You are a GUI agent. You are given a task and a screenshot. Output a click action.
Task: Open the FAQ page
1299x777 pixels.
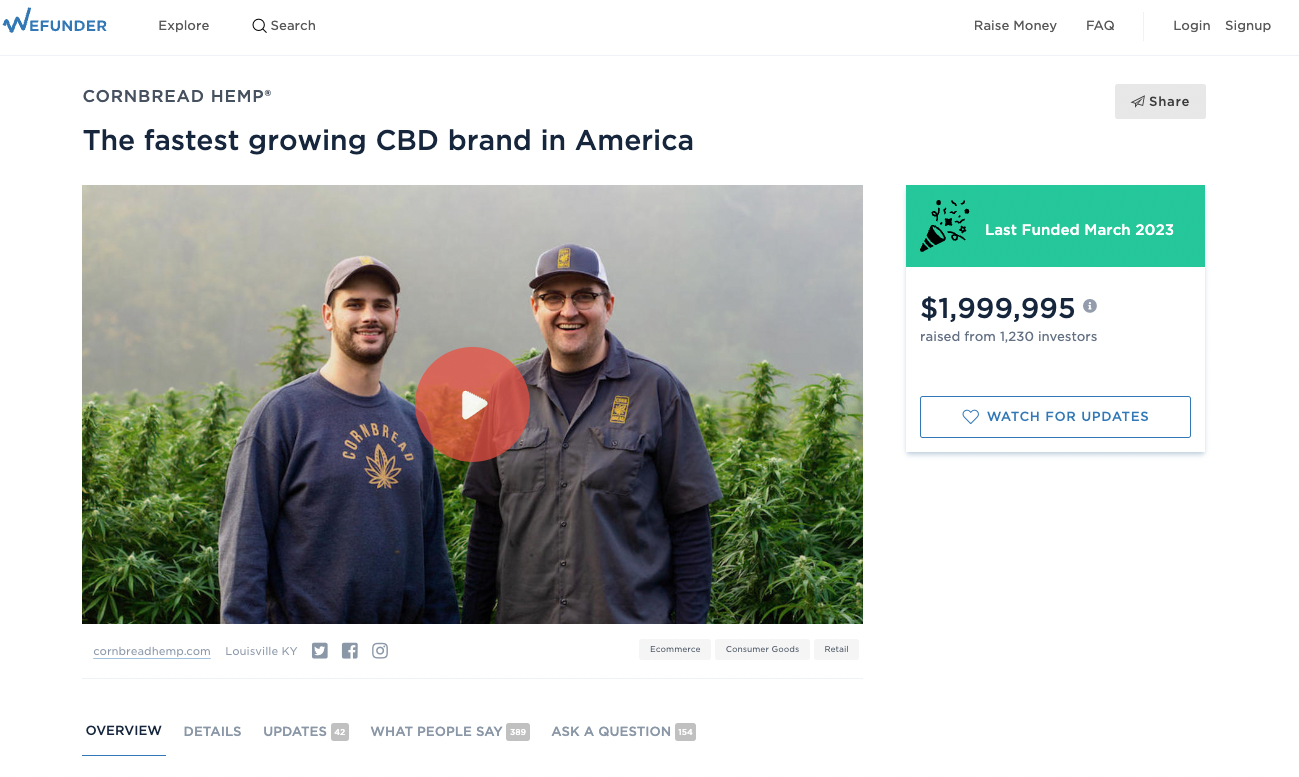[x=1100, y=26]
